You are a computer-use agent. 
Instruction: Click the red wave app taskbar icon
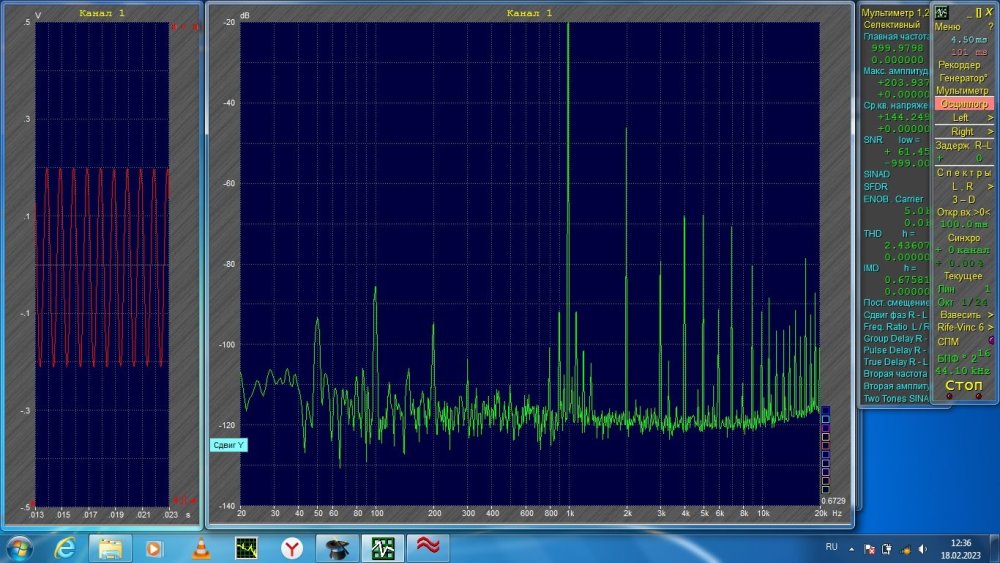click(427, 548)
